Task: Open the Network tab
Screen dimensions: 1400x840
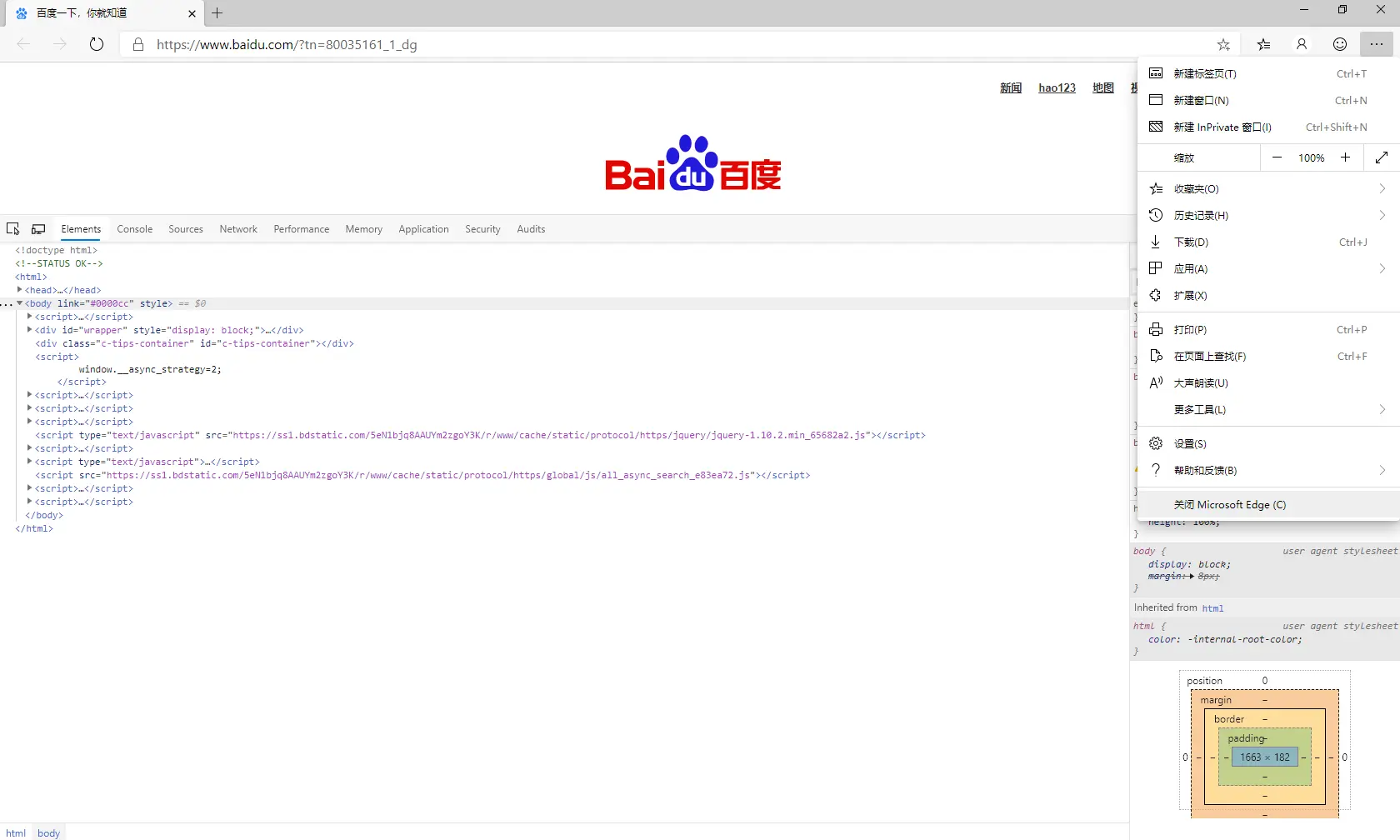Action: 238,229
